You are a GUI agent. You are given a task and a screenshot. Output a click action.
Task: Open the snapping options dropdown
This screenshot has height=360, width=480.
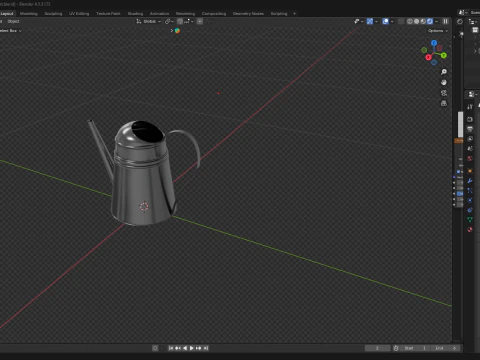point(188,21)
